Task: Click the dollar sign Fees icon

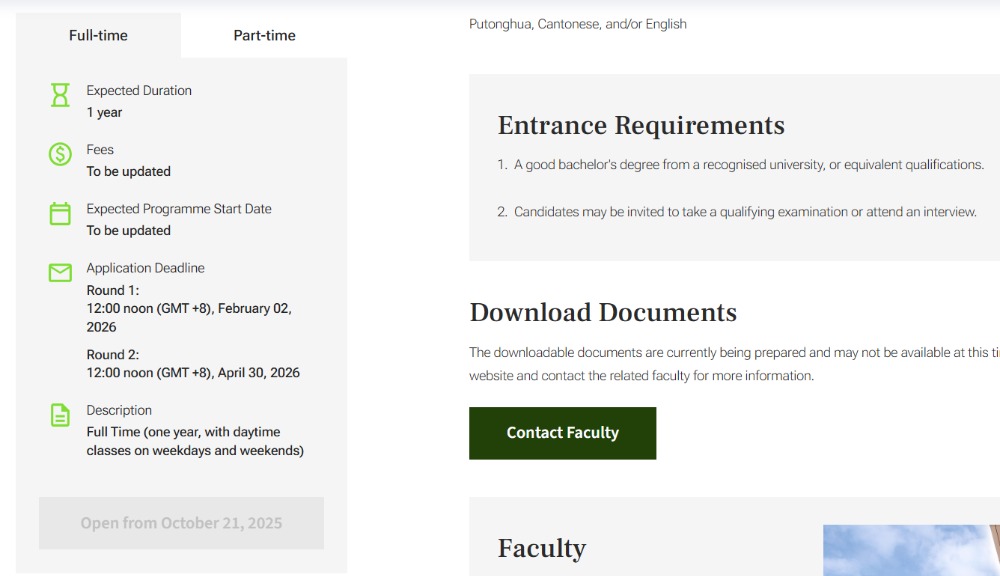Action: (x=60, y=154)
